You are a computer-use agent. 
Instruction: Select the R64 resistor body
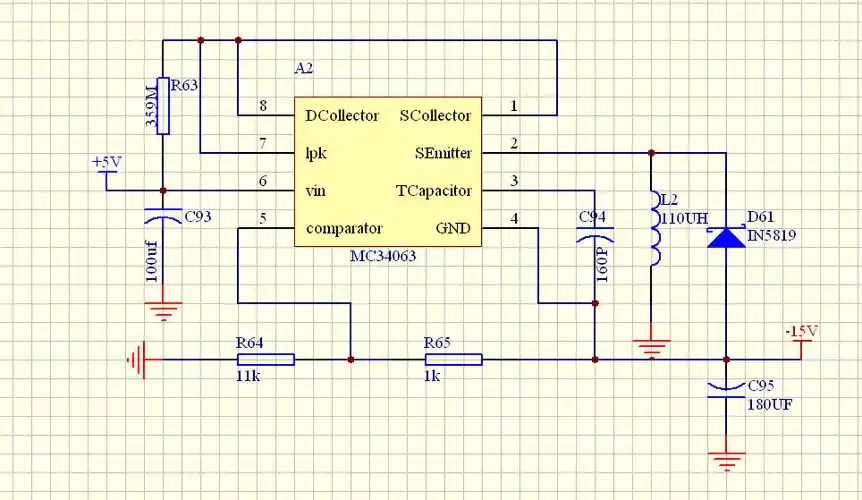tap(265, 359)
